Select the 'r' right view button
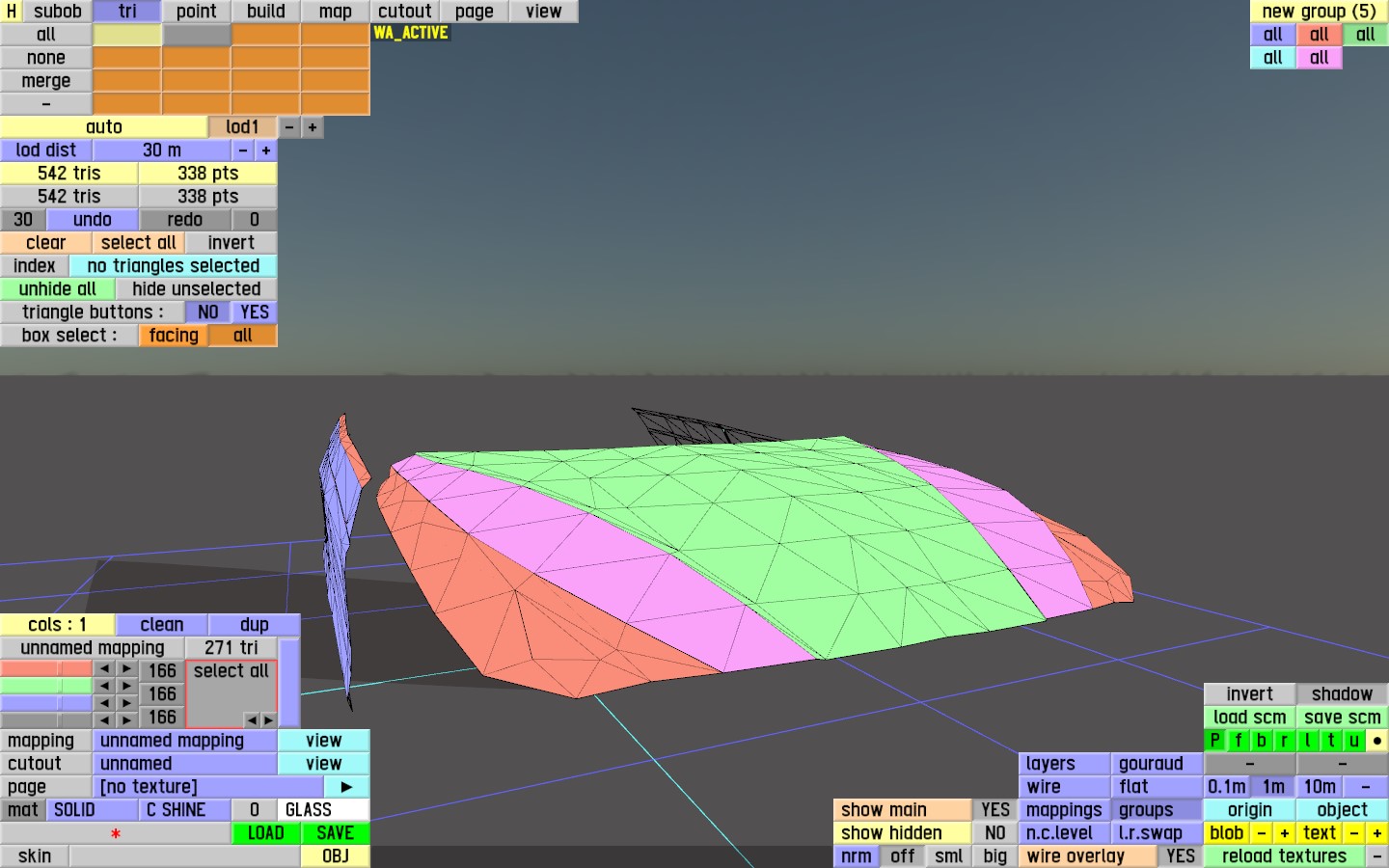The height and width of the screenshot is (868, 1389). point(1285,741)
